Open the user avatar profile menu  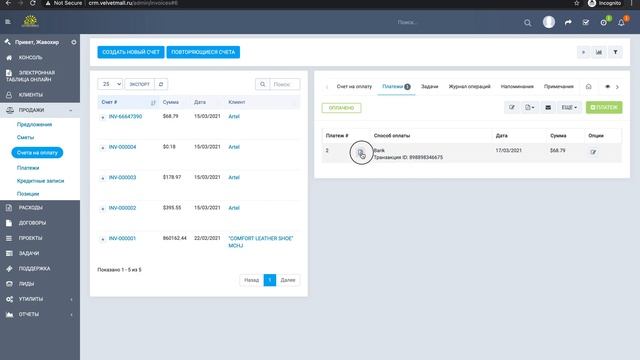pyautogui.click(x=549, y=22)
